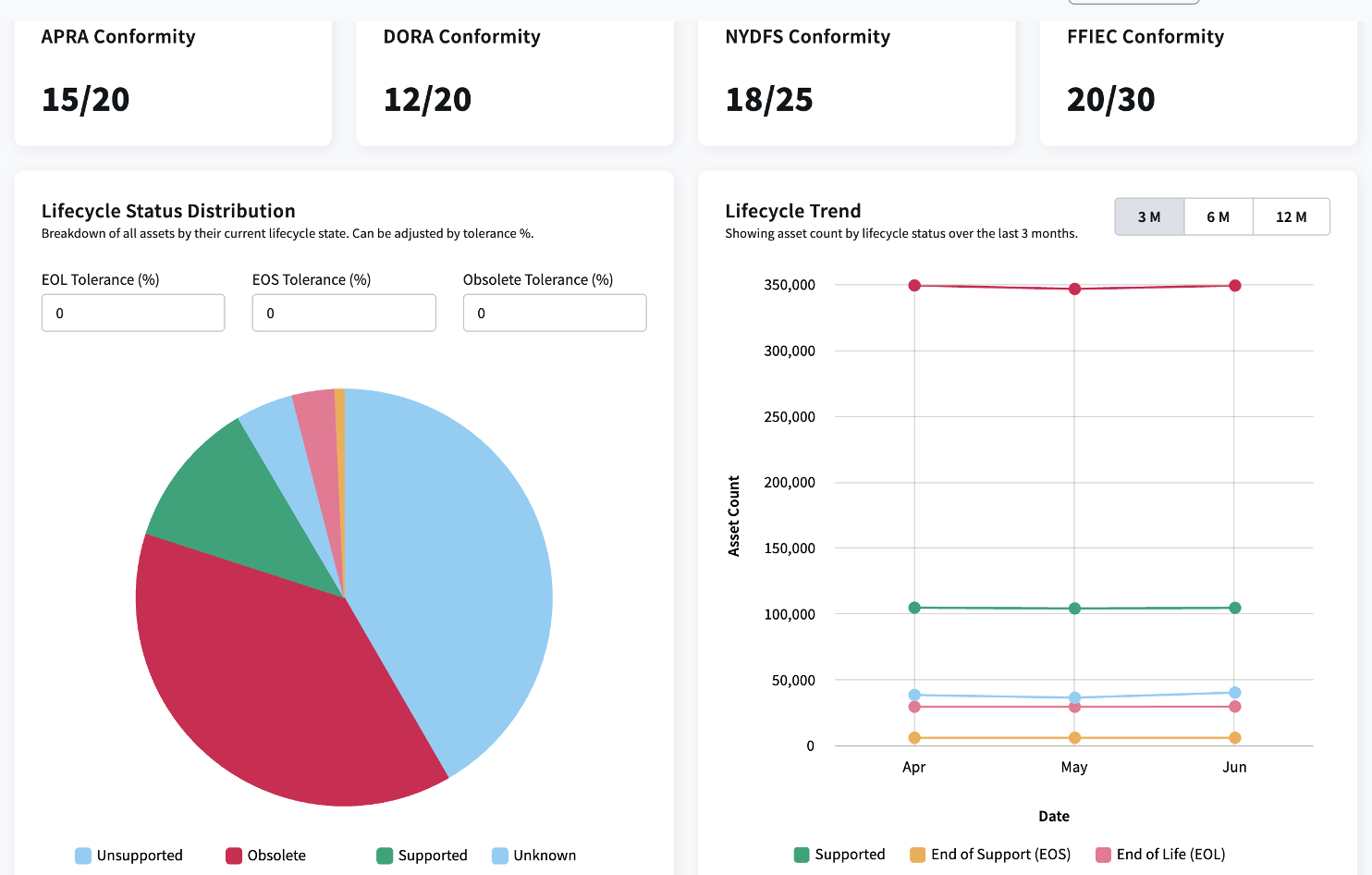Image resolution: width=1372 pixels, height=875 pixels.
Task: Click the pink EOL April data point
Action: (914, 707)
